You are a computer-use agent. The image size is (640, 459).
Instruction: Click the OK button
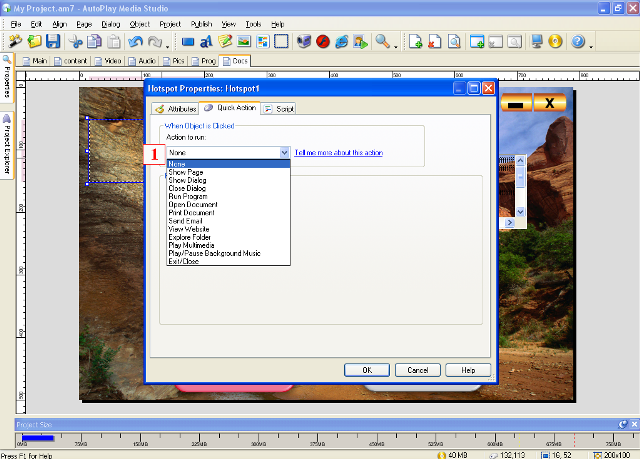click(x=367, y=369)
